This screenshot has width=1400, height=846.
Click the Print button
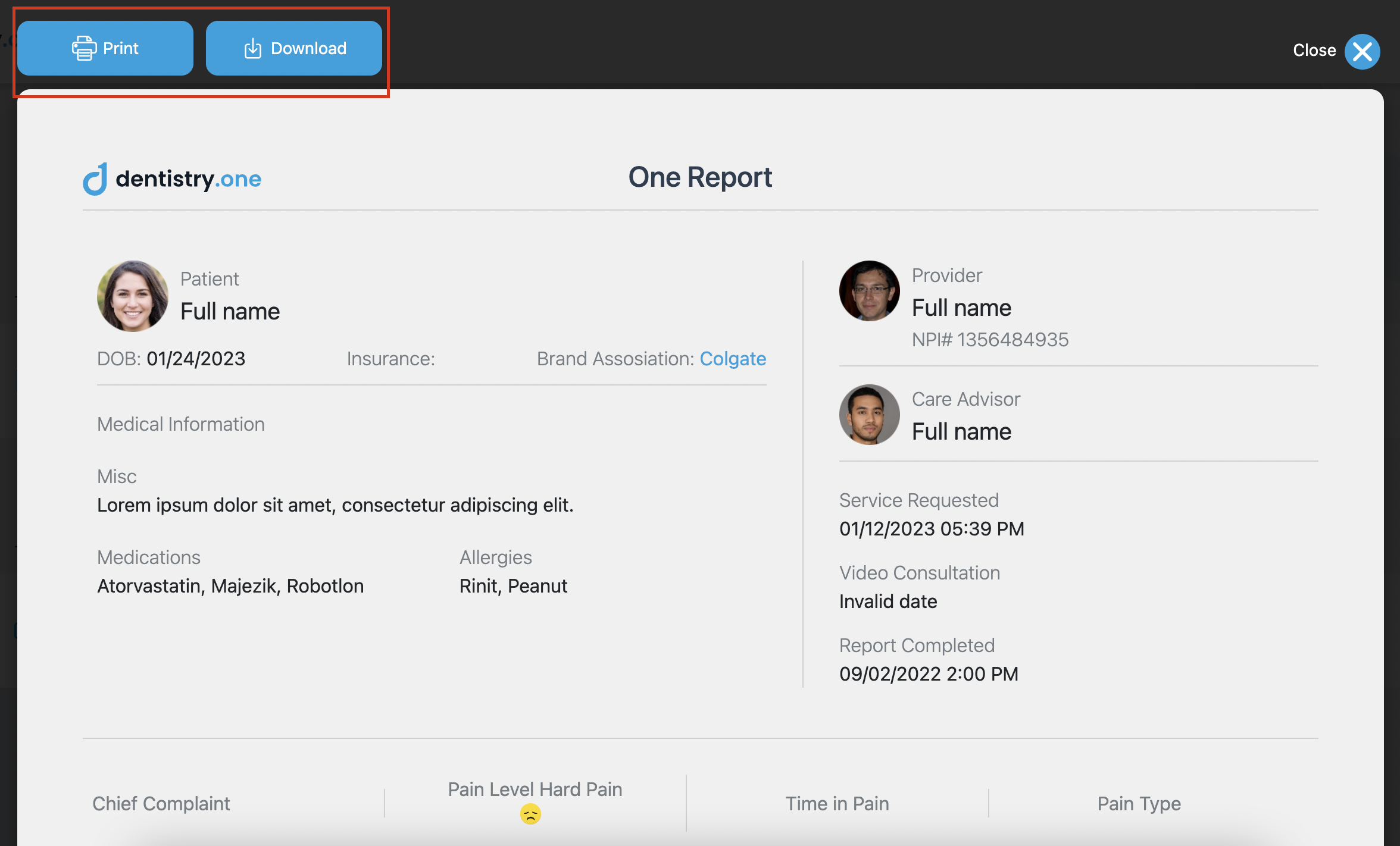105,48
